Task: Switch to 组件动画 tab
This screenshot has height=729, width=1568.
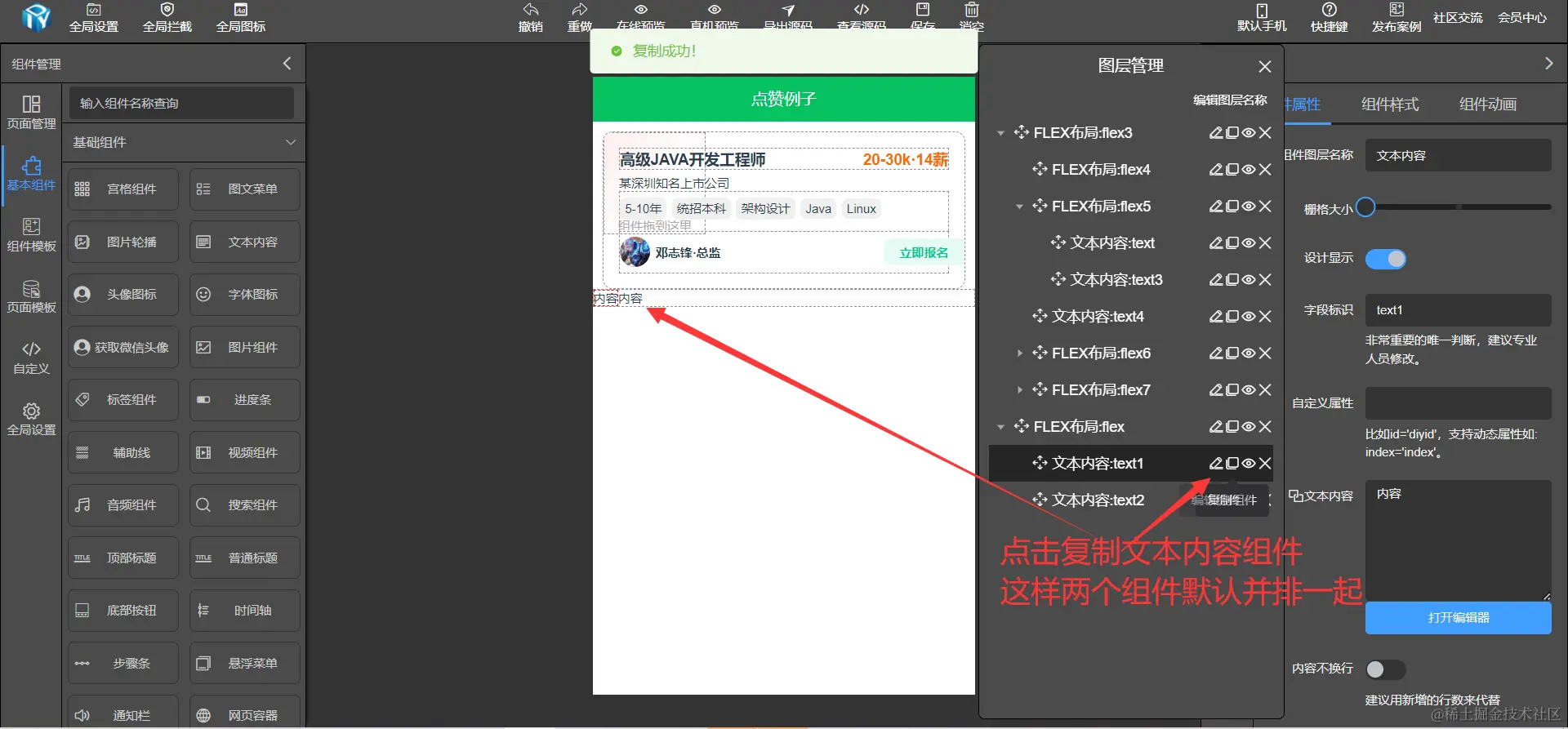Action: tap(1488, 104)
